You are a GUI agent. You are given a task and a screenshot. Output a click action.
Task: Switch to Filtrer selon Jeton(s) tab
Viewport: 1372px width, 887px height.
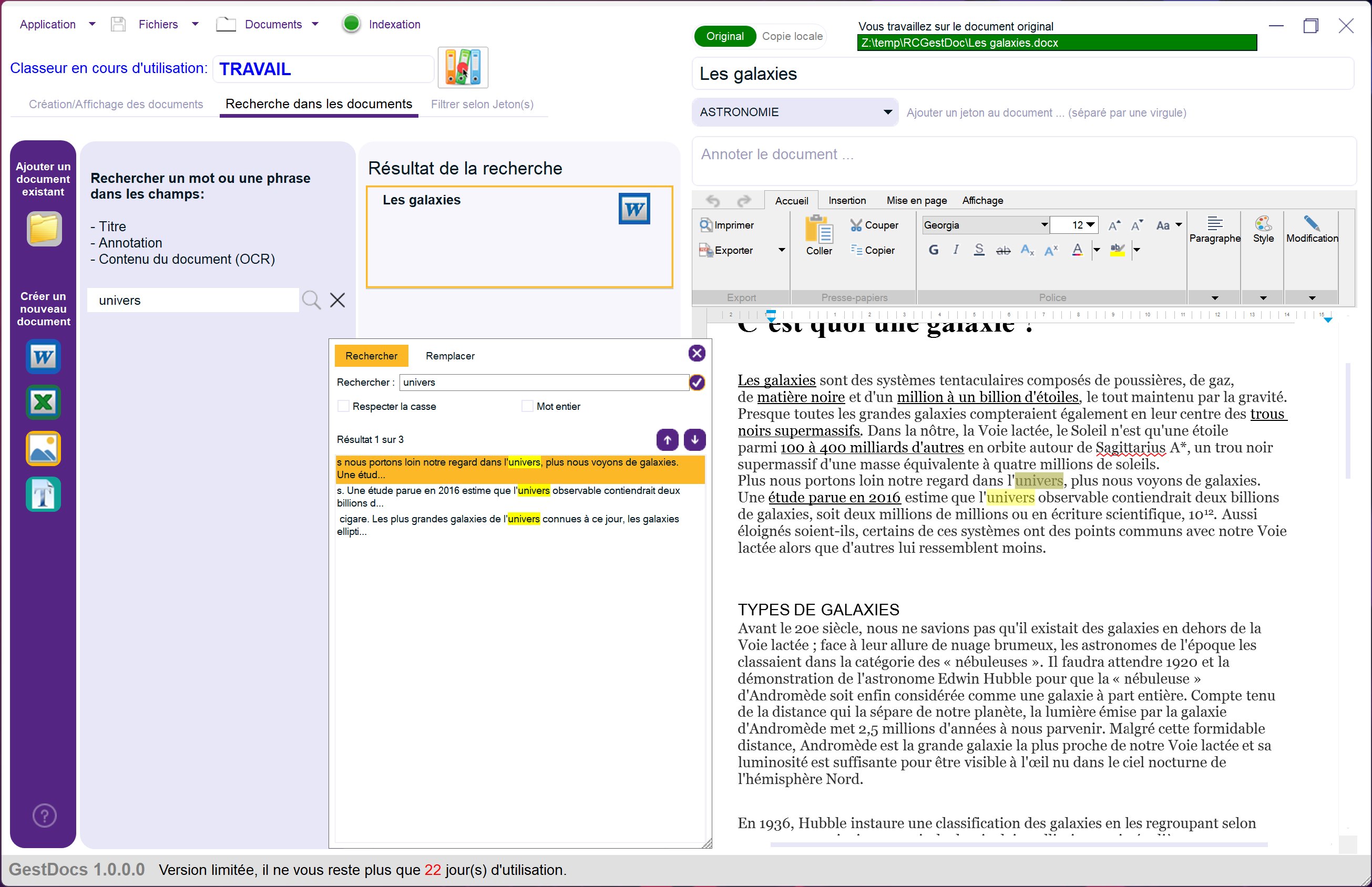coord(482,104)
